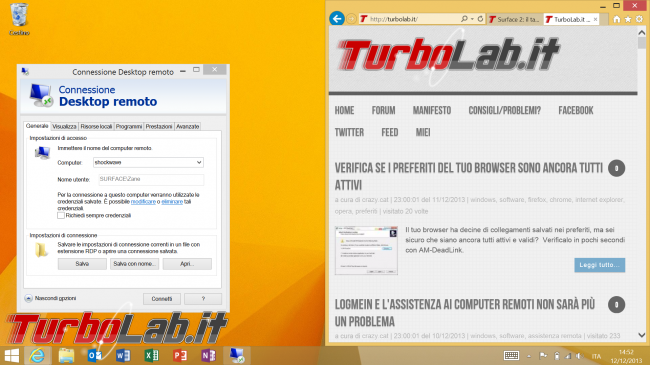This screenshot has width=650, height=365.
Task: Open the MANIFESTO menu item
Action: coord(432,110)
